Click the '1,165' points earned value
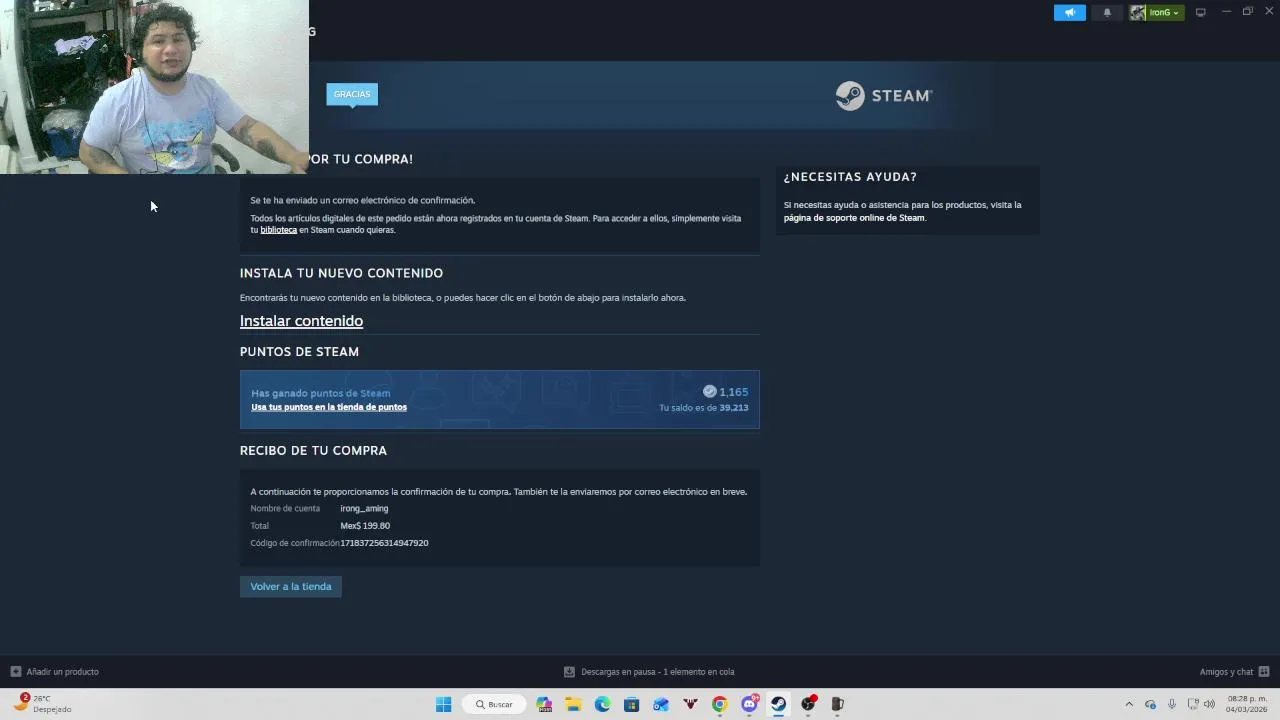The height and width of the screenshot is (720, 1280). [734, 392]
